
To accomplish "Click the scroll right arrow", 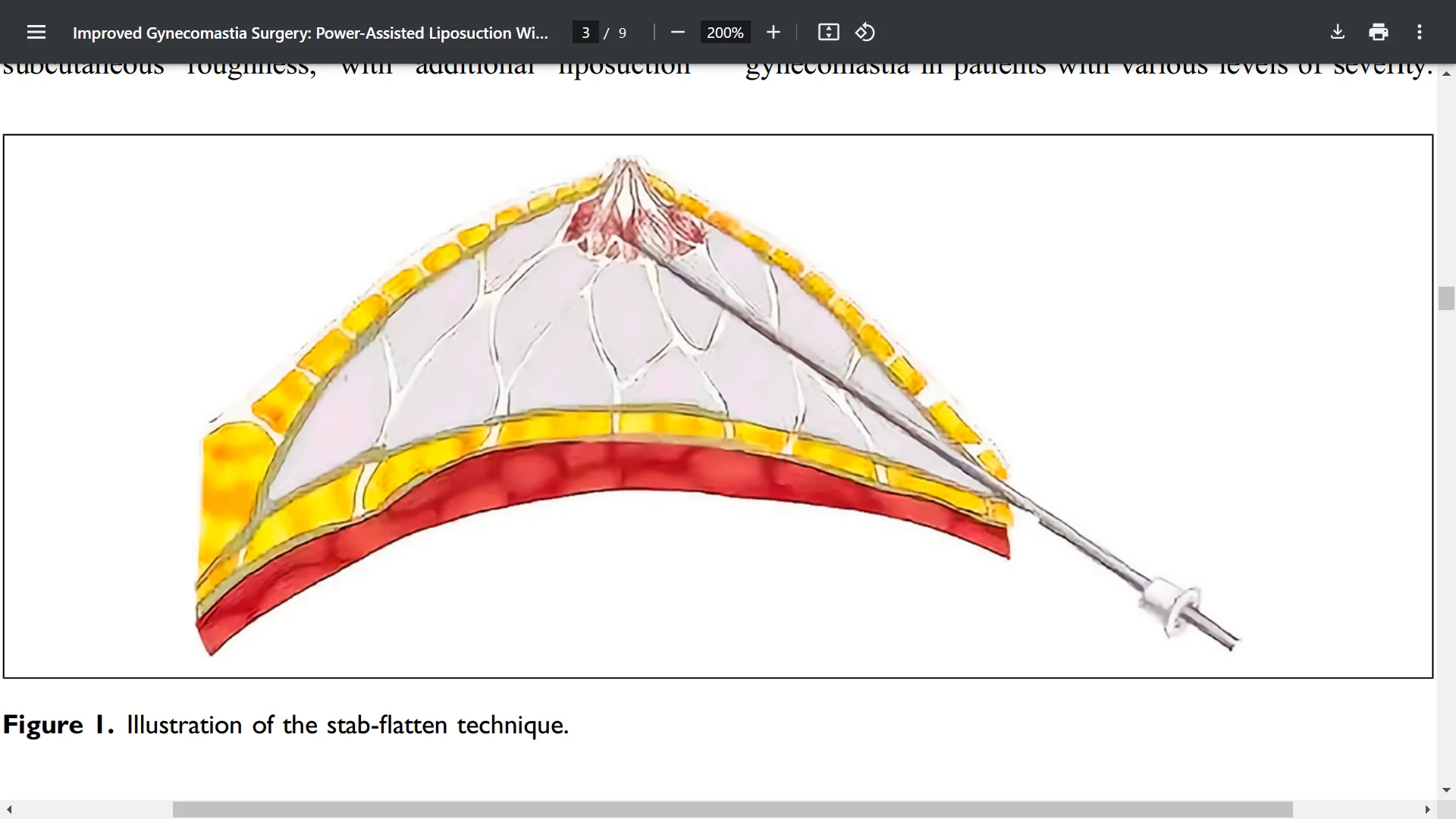I will pyautogui.click(x=1427, y=810).
